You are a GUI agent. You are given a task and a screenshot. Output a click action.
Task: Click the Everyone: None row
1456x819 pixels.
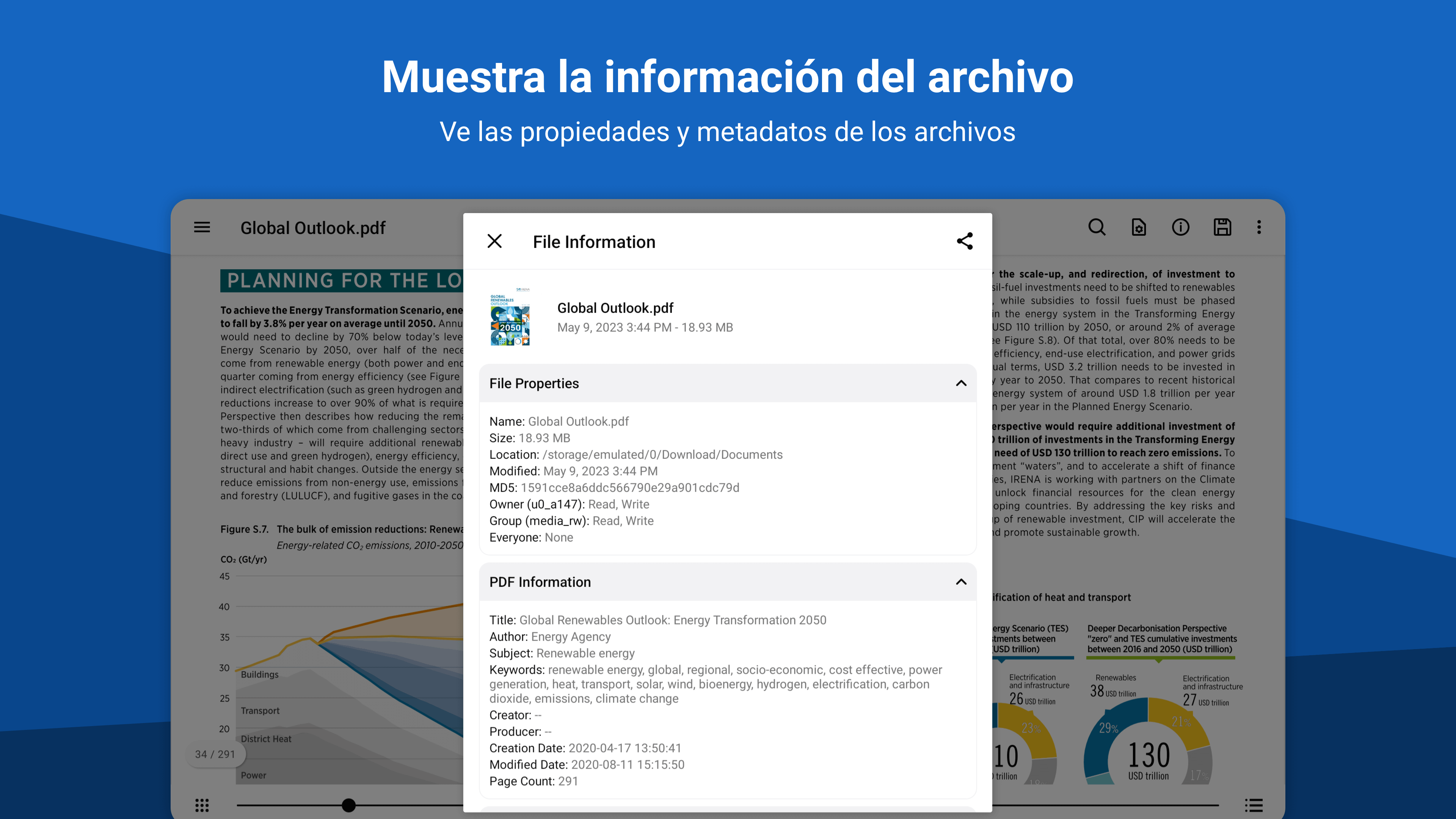point(531,538)
